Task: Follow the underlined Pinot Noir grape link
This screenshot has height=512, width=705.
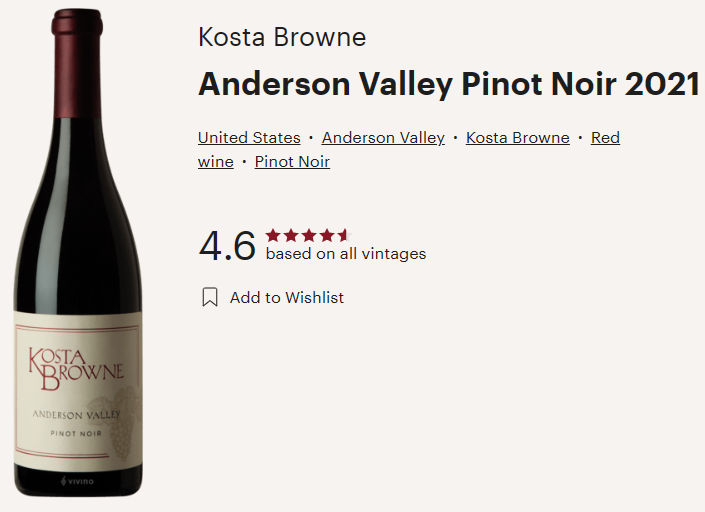Action: (x=292, y=162)
